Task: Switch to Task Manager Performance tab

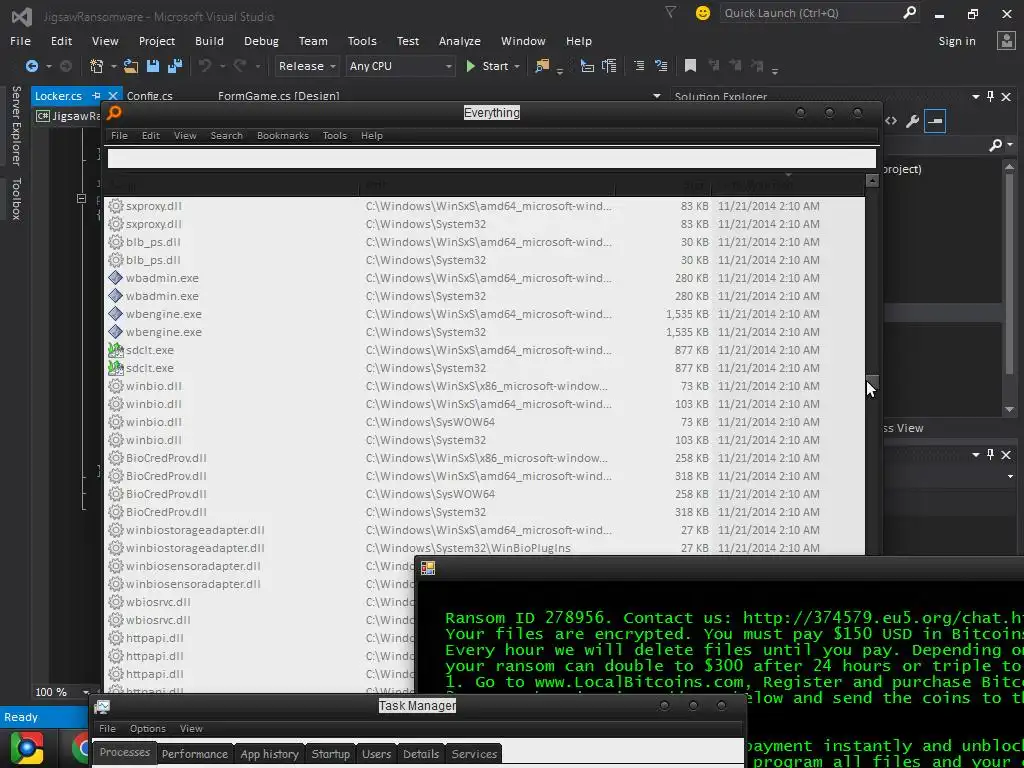Action: click(195, 754)
